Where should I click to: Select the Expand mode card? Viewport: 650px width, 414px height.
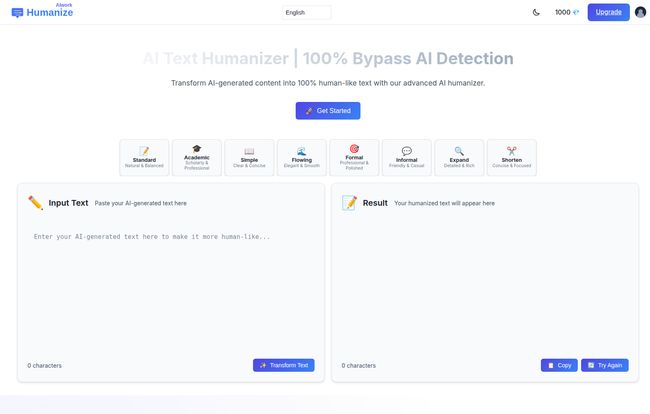coord(459,157)
